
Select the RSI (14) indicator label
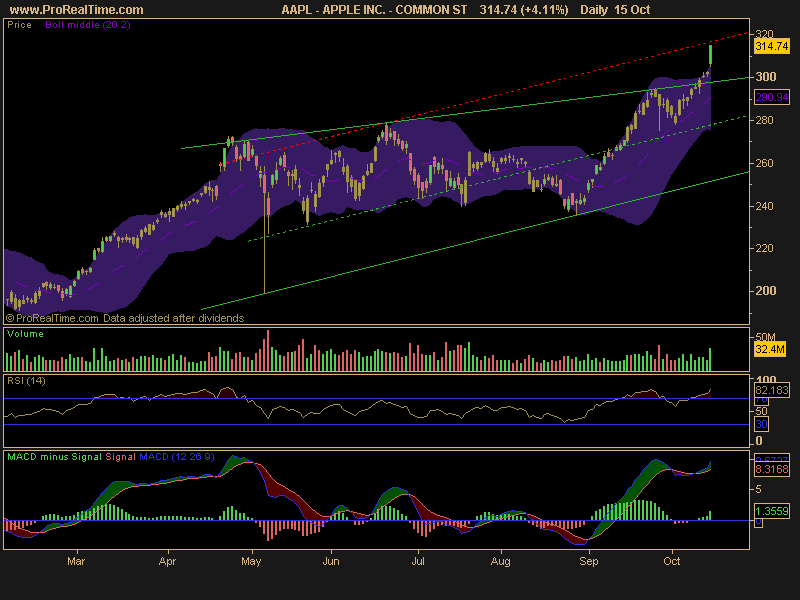point(26,381)
